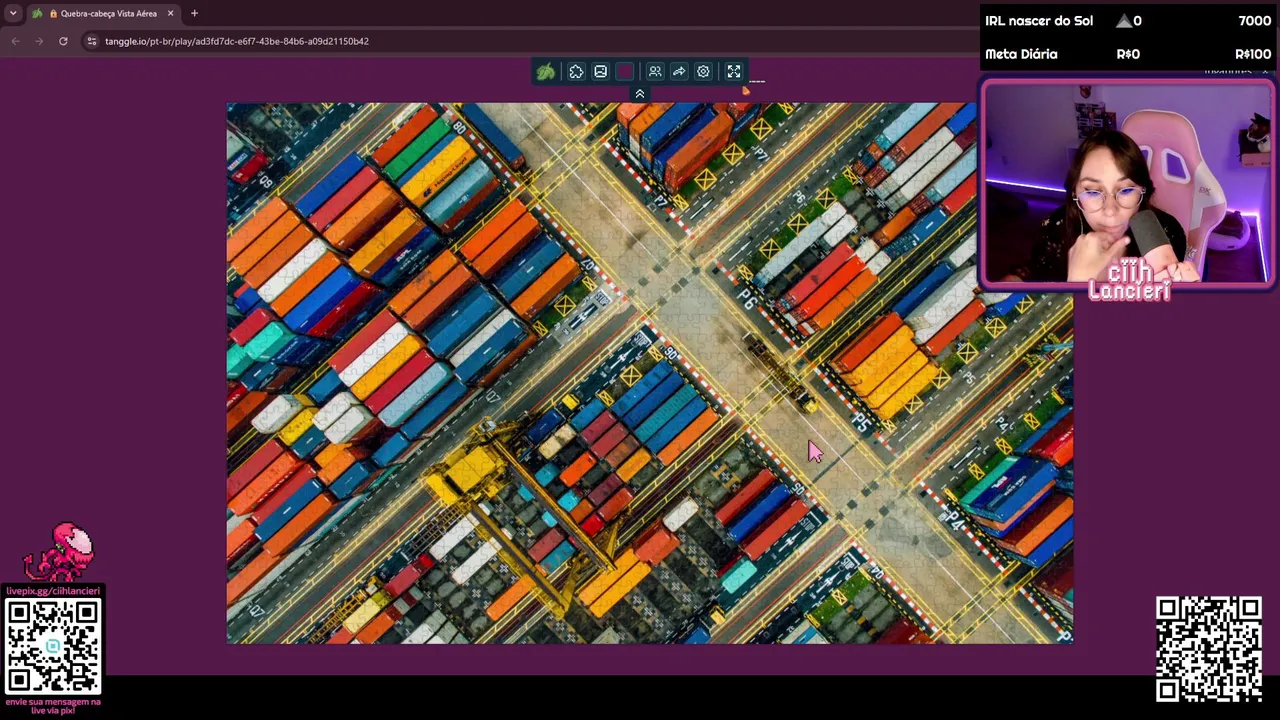This screenshot has width=1280, height=720.
Task: Reload the Tanggle page
Action: point(63,41)
